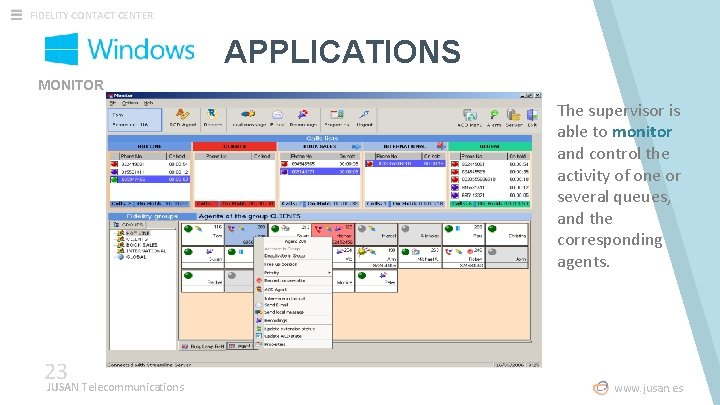Screen dimensions: 720x405
Task: Click the INTERNATIONAL calls list header
Action: 405,146
